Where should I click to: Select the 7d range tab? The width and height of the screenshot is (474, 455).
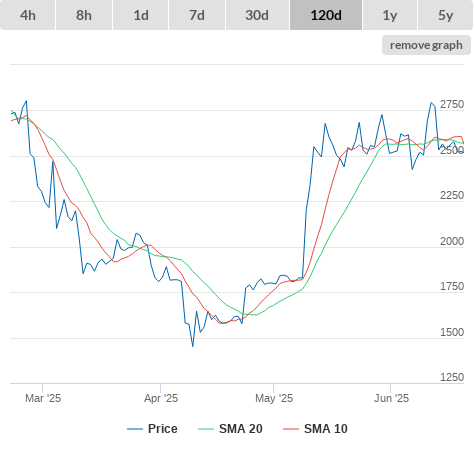(x=197, y=15)
